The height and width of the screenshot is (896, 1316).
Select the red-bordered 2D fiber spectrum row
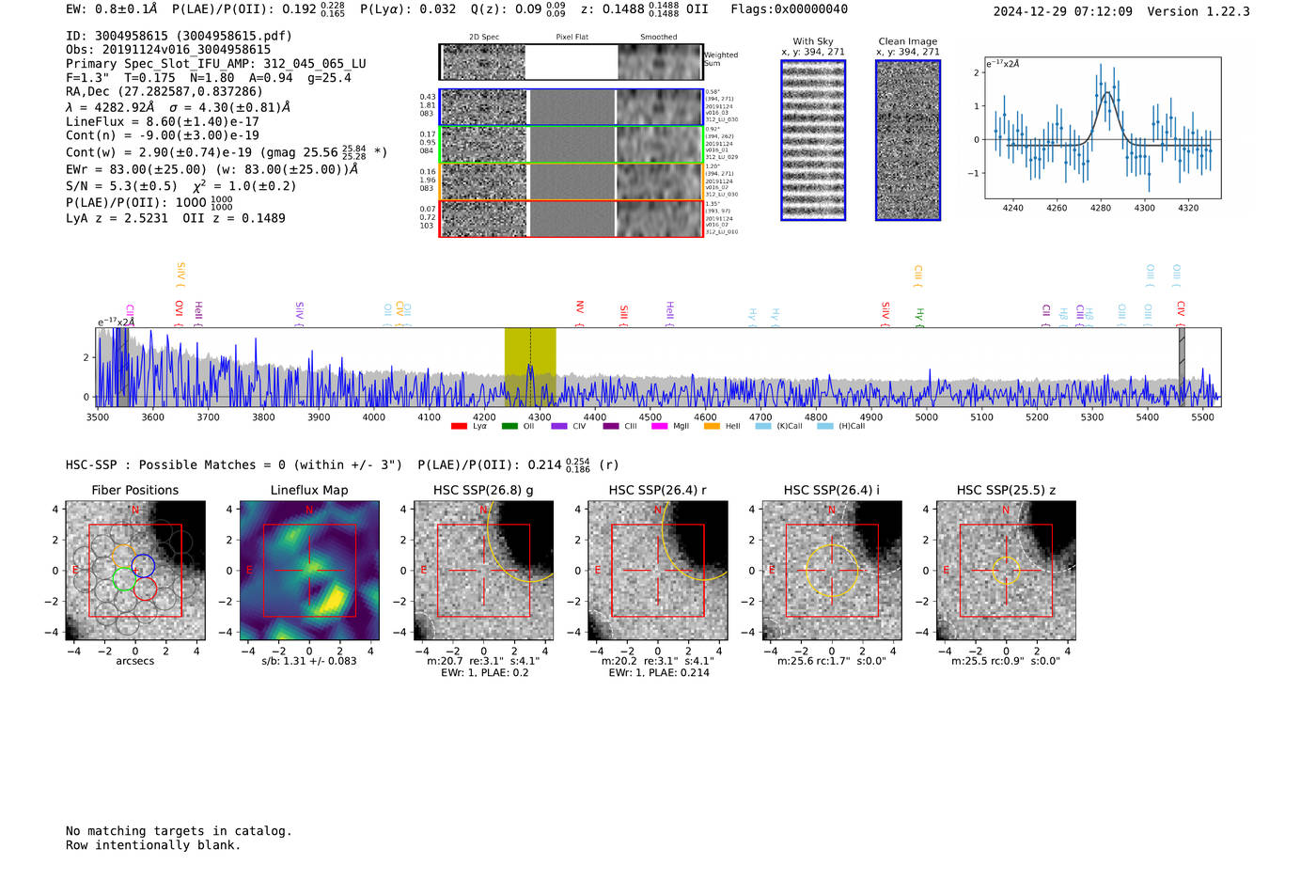click(571, 218)
